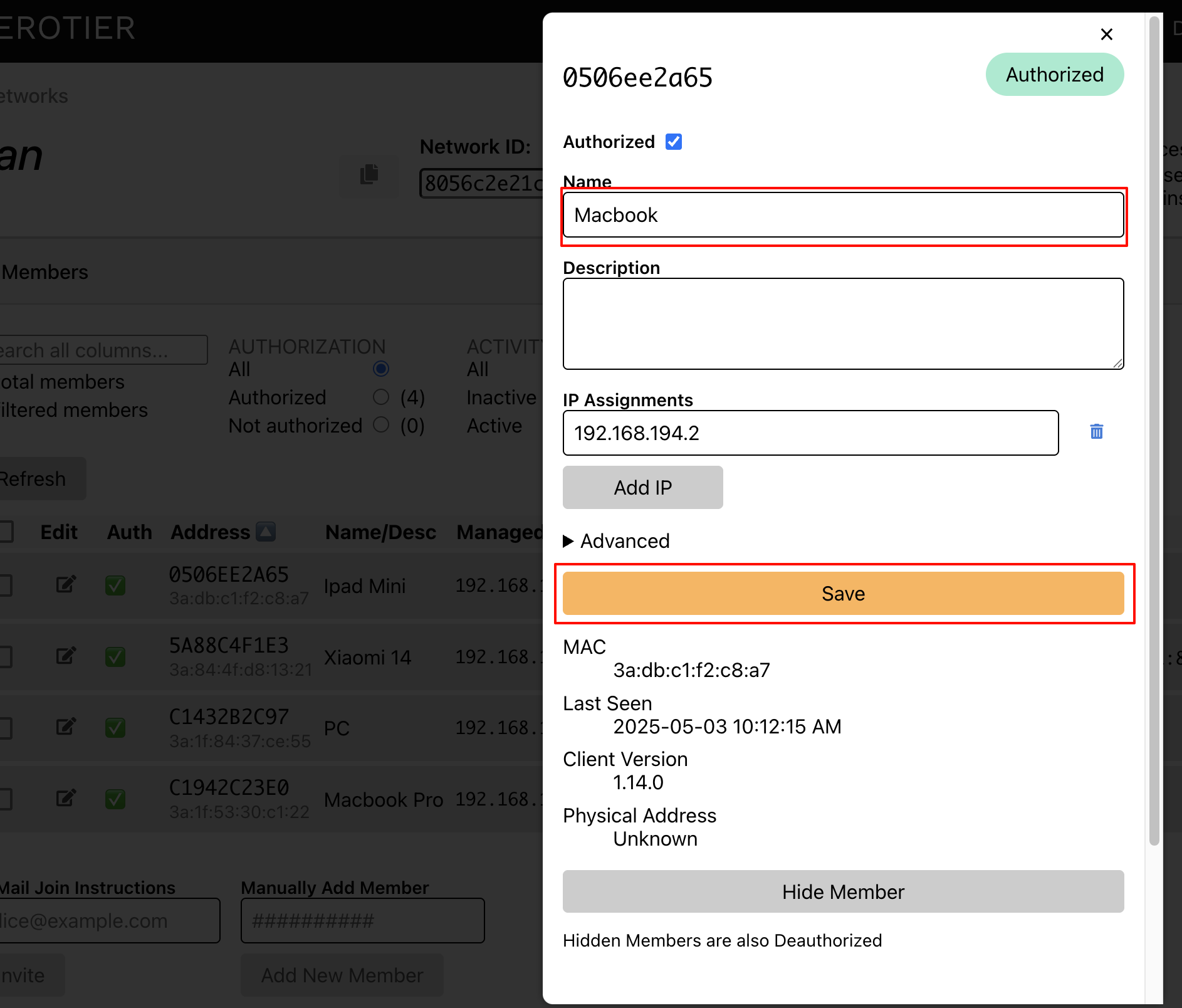Edit the Macbook Pro member entry
1182x1008 pixels.
point(66,799)
